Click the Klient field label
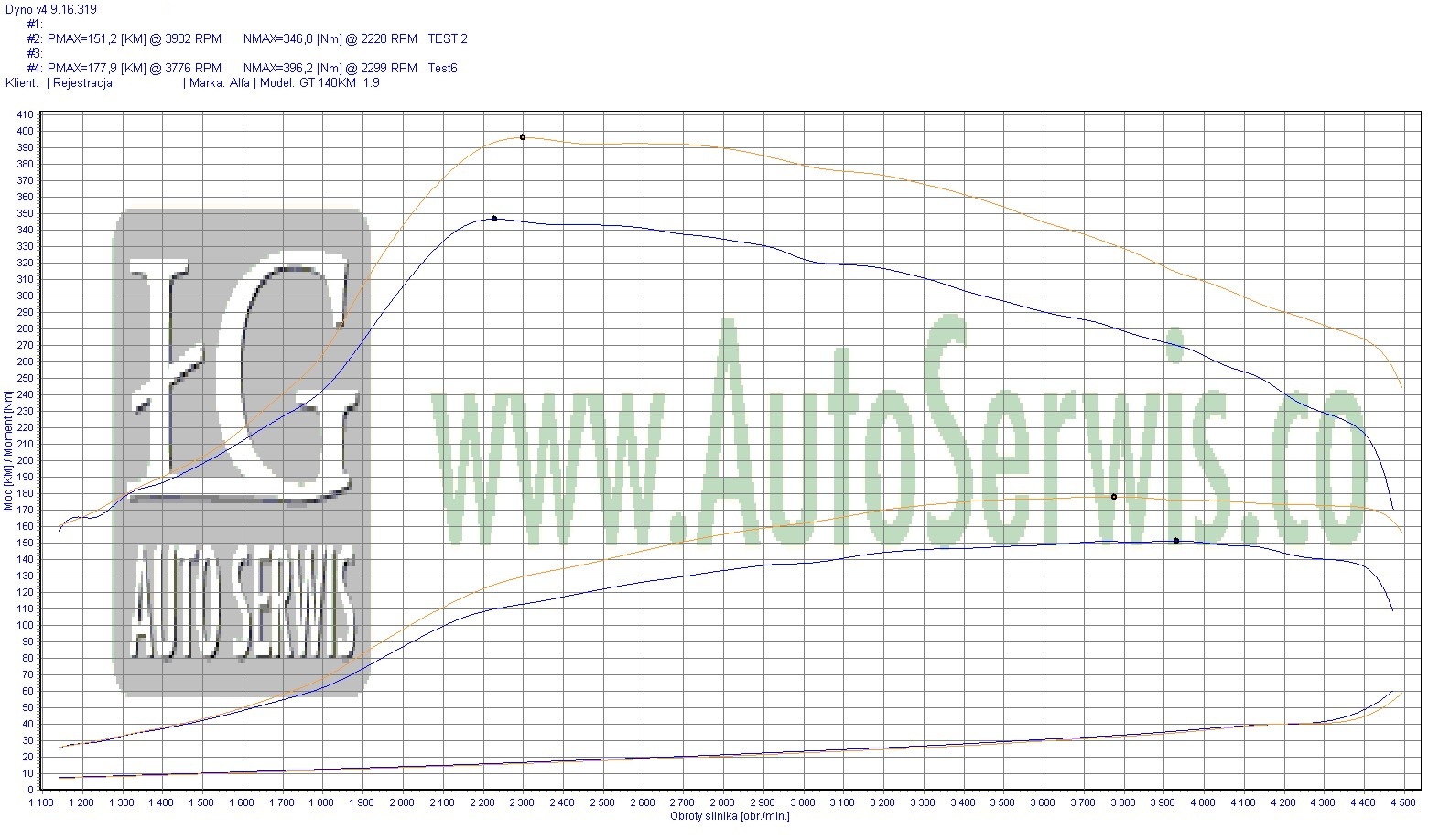The height and width of the screenshot is (840, 1450). click(x=22, y=82)
